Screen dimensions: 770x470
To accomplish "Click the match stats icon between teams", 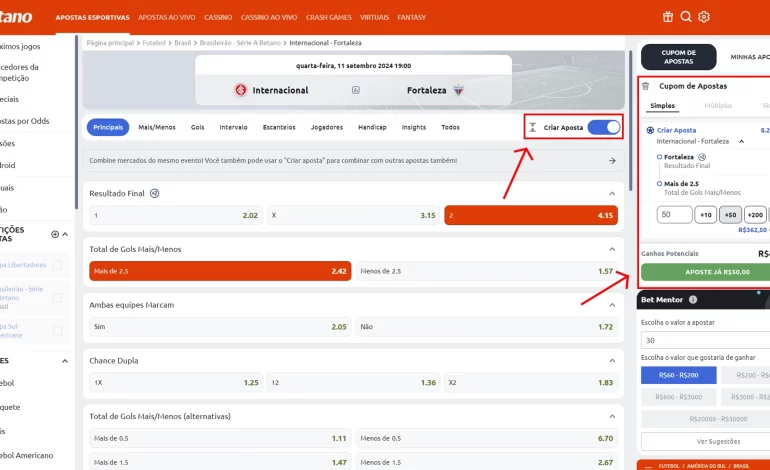I will coord(356,90).
